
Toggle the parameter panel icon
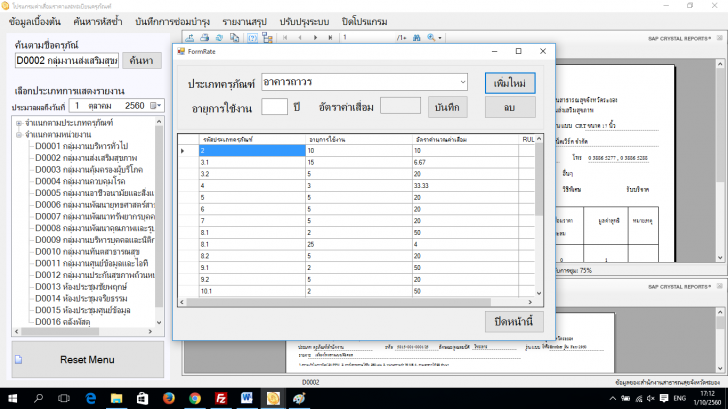tap(252, 38)
